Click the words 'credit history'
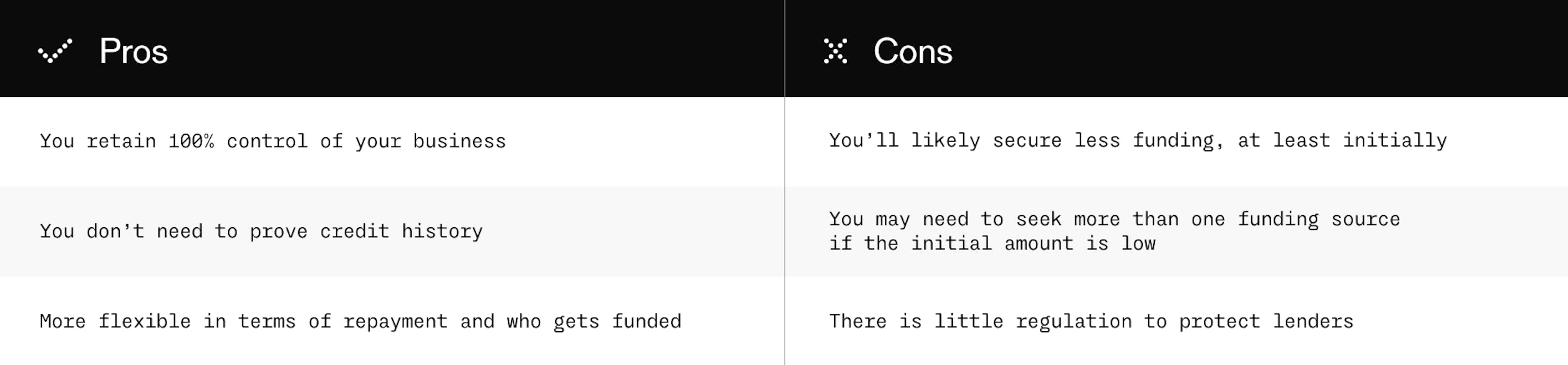Viewport: 1568px width, 365px height. (401, 232)
